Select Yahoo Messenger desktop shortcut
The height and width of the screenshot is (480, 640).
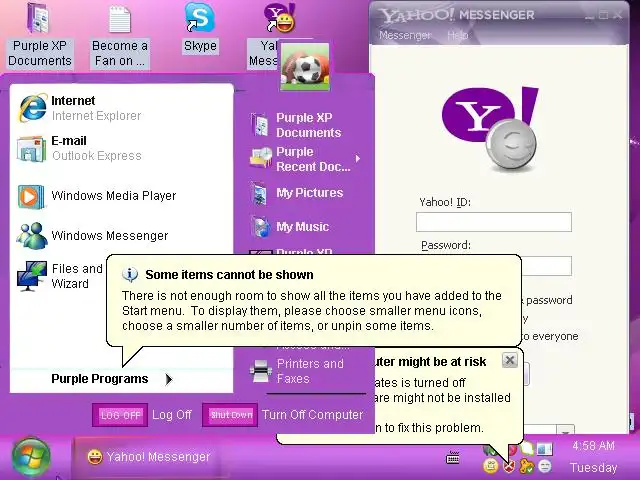[x=270, y=35]
